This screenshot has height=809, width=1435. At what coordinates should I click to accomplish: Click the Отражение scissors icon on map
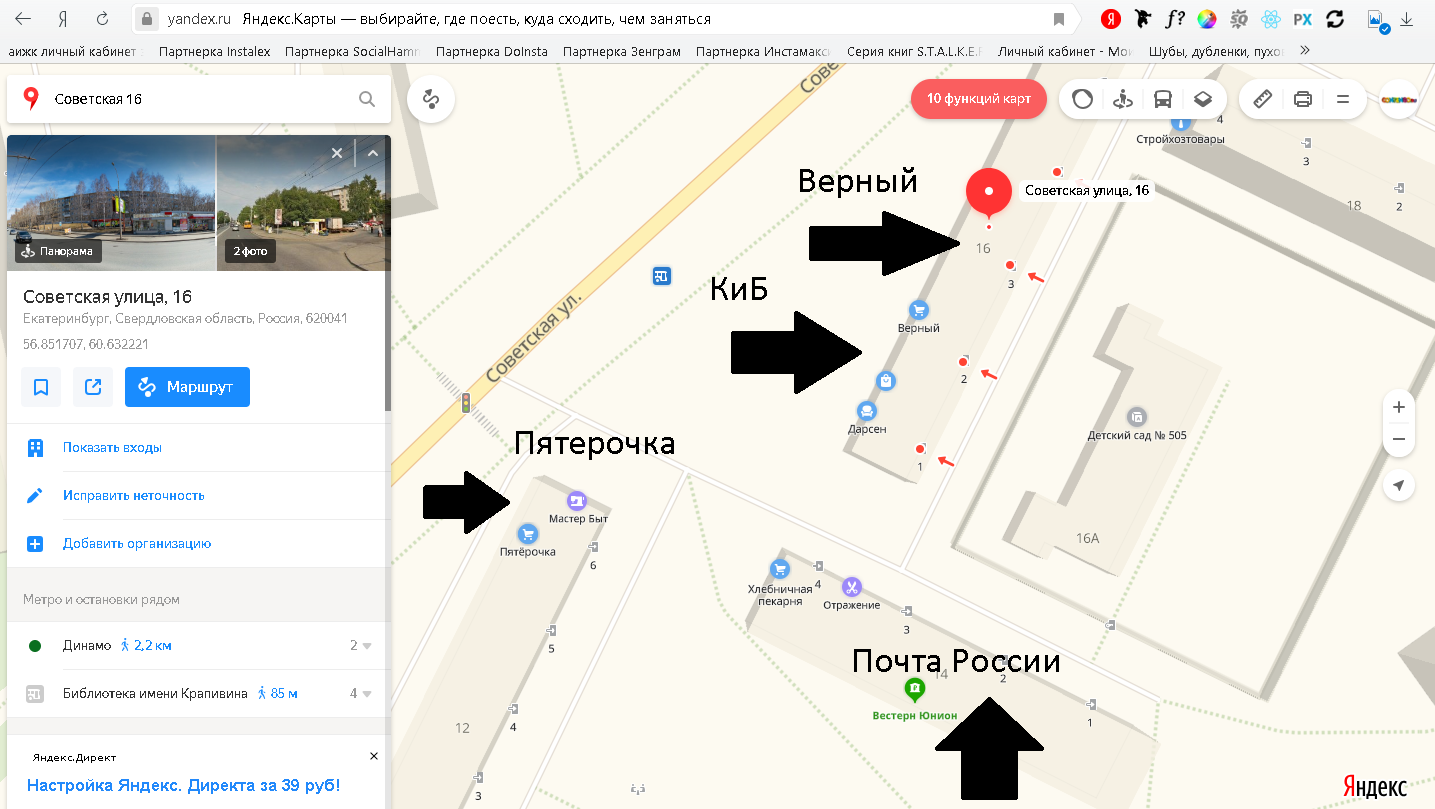851,586
